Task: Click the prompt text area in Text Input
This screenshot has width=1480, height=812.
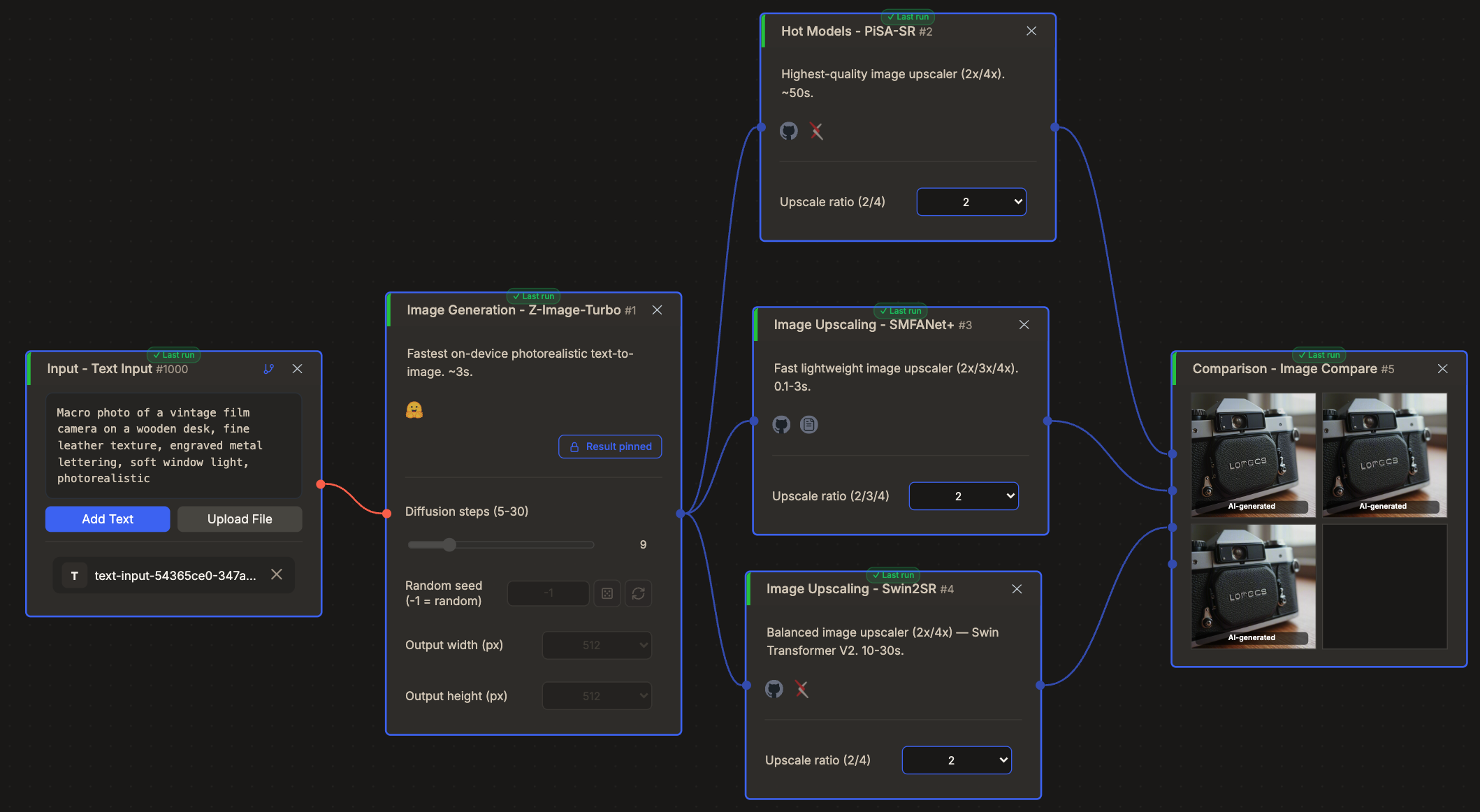Action: [173, 446]
